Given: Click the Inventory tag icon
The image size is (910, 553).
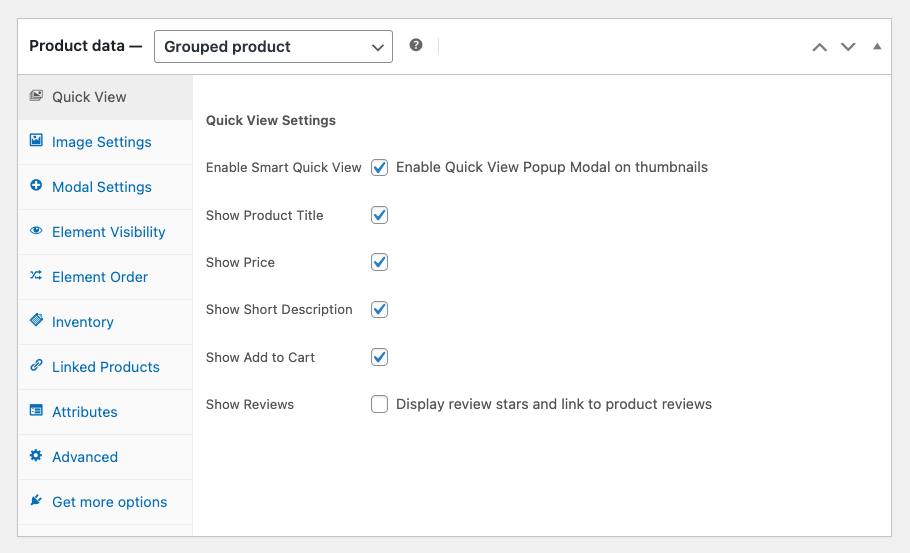Looking at the screenshot, I should click(36, 321).
